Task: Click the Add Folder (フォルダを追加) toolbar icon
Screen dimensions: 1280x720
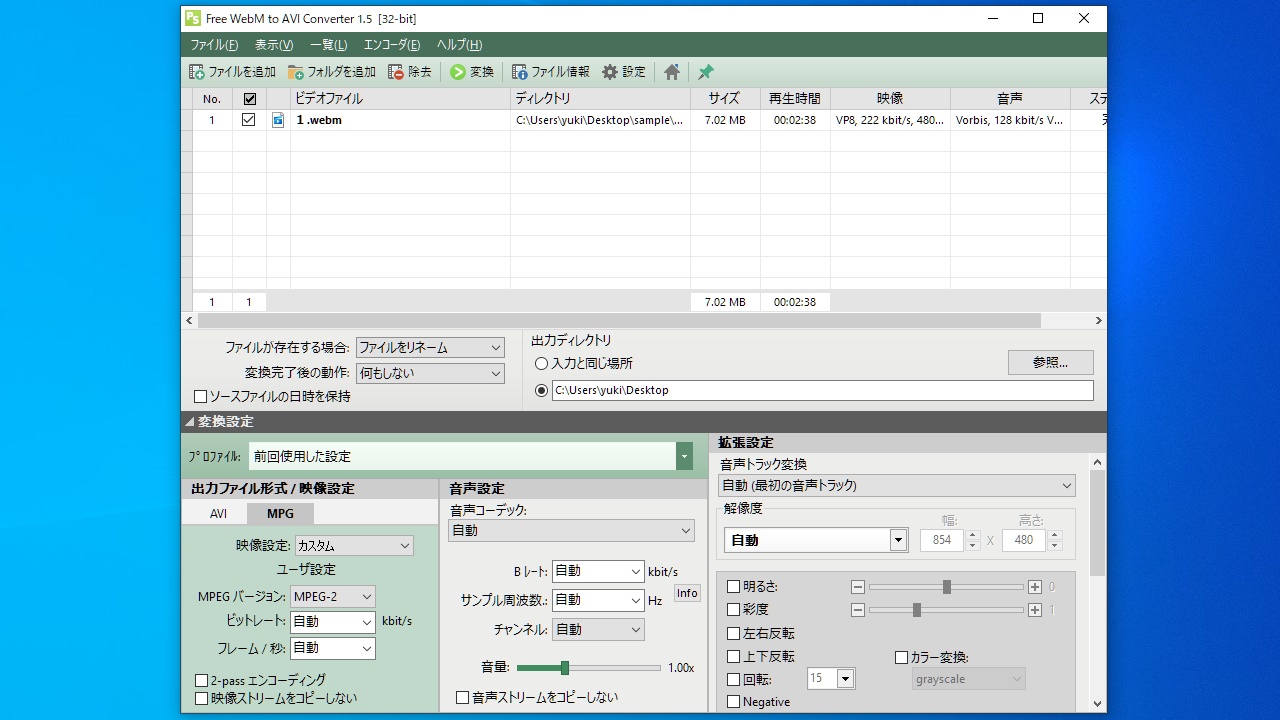Action: click(295, 72)
